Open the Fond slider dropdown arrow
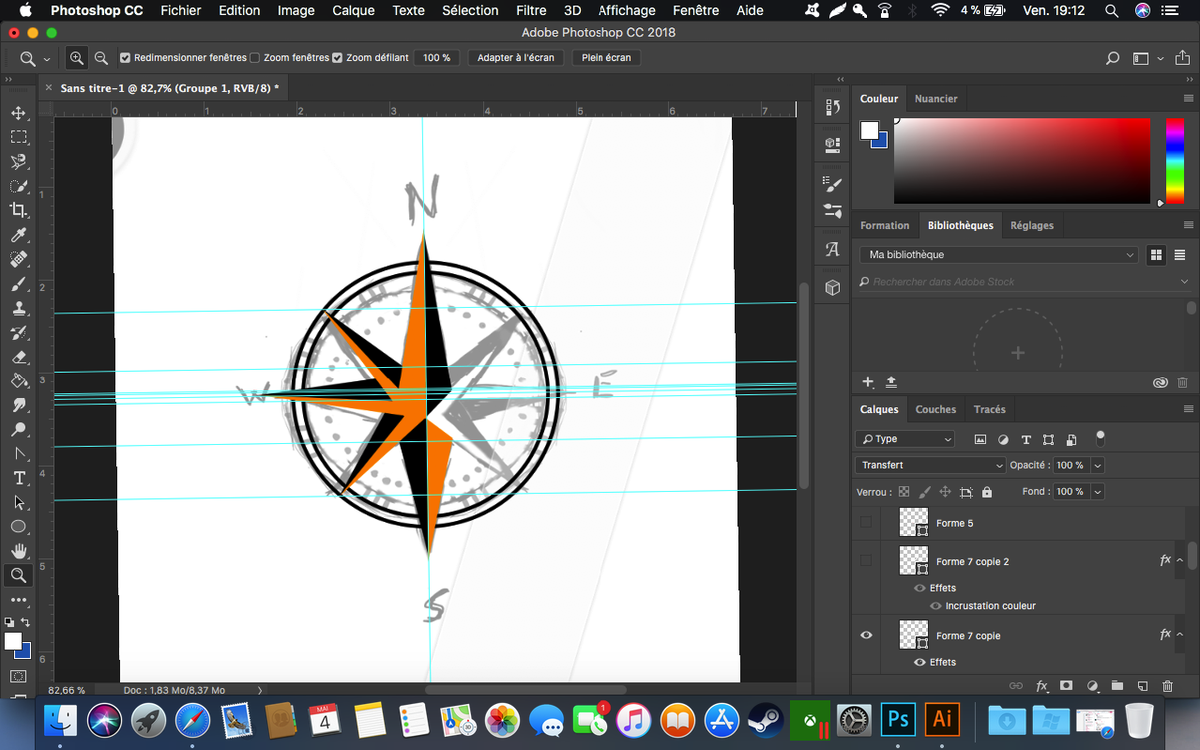Viewport: 1200px width, 750px height. pyautogui.click(x=1098, y=492)
